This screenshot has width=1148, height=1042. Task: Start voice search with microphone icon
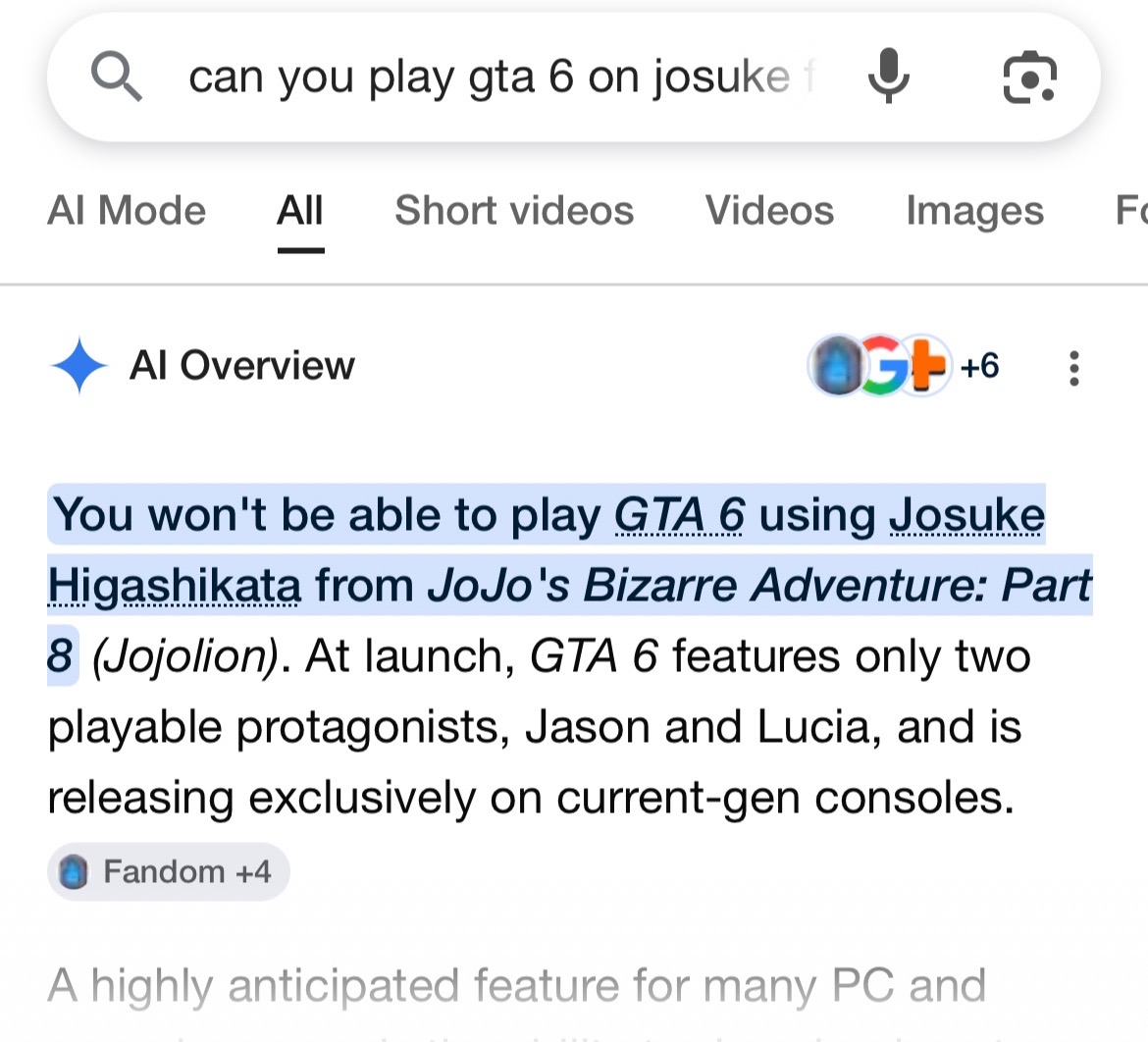tap(889, 77)
